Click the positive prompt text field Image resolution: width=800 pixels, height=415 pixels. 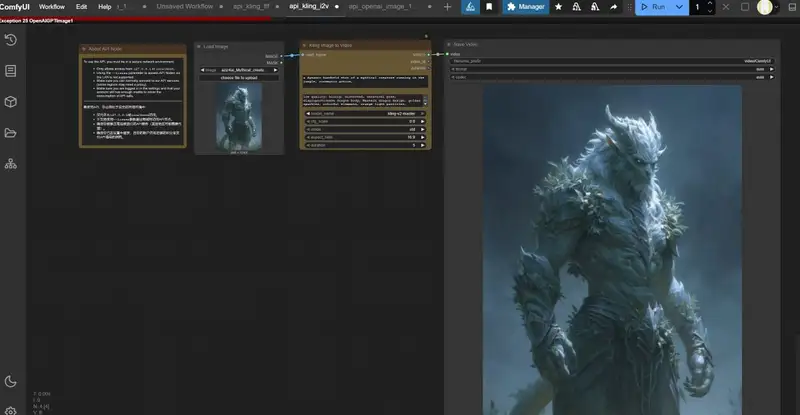pyautogui.click(x=365, y=80)
